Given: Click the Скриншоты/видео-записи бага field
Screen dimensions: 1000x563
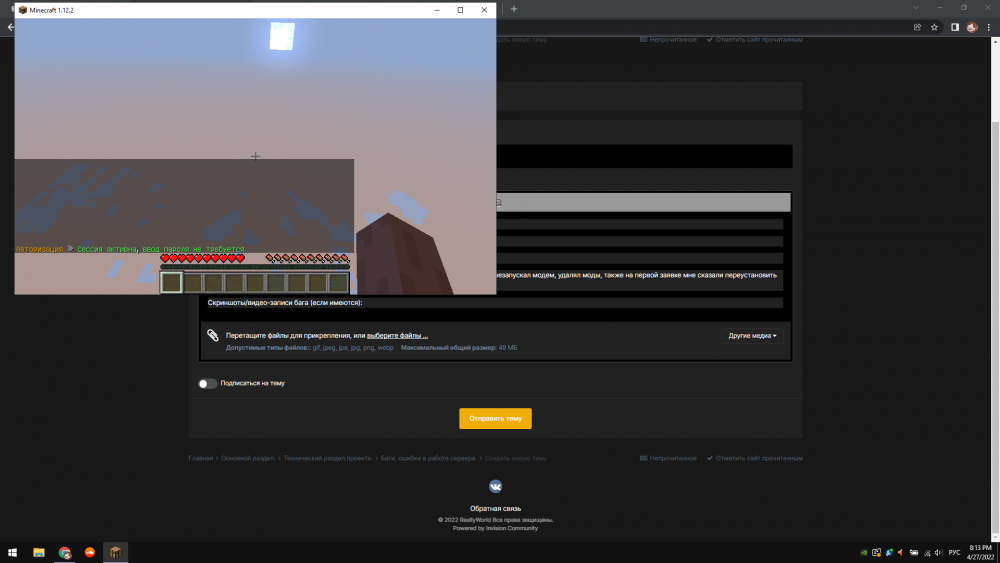Looking at the screenshot, I should (495, 303).
